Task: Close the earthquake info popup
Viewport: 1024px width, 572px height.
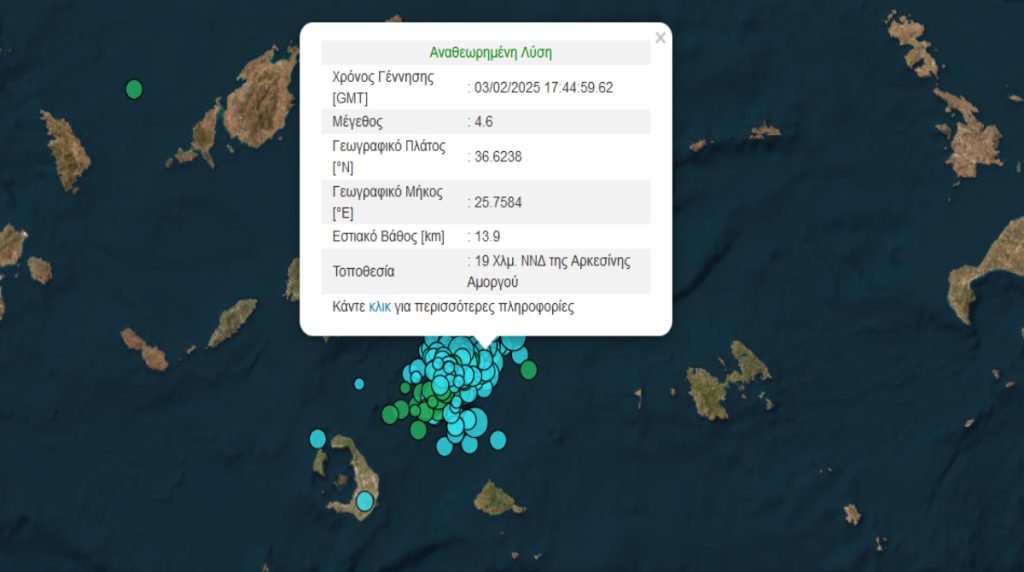Action: pos(659,38)
